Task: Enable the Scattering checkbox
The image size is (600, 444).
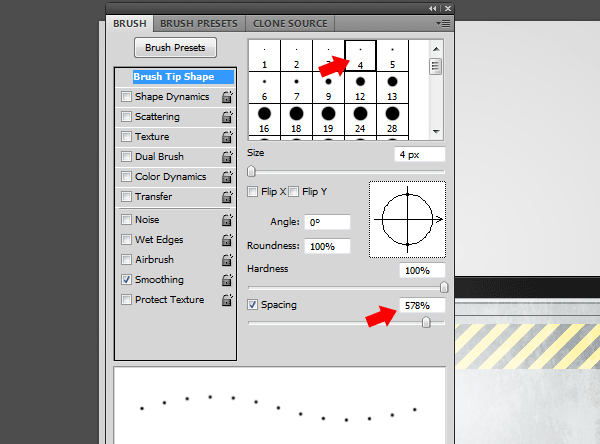Action: 126,116
